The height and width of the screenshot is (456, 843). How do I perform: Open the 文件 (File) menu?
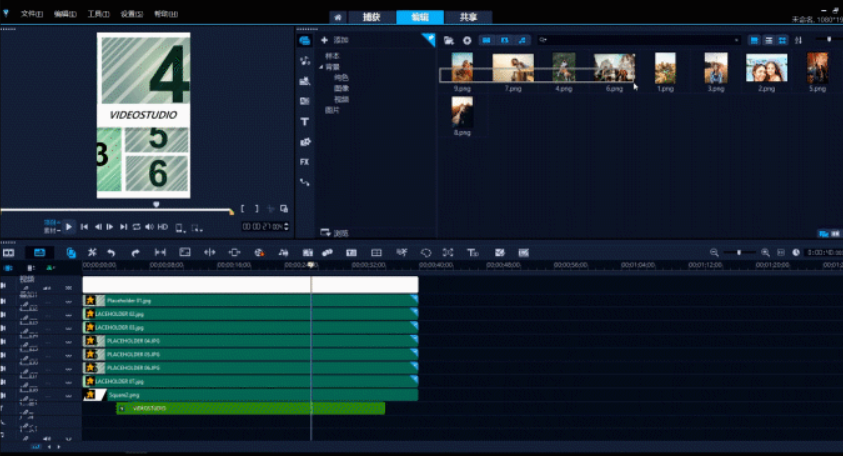point(31,14)
